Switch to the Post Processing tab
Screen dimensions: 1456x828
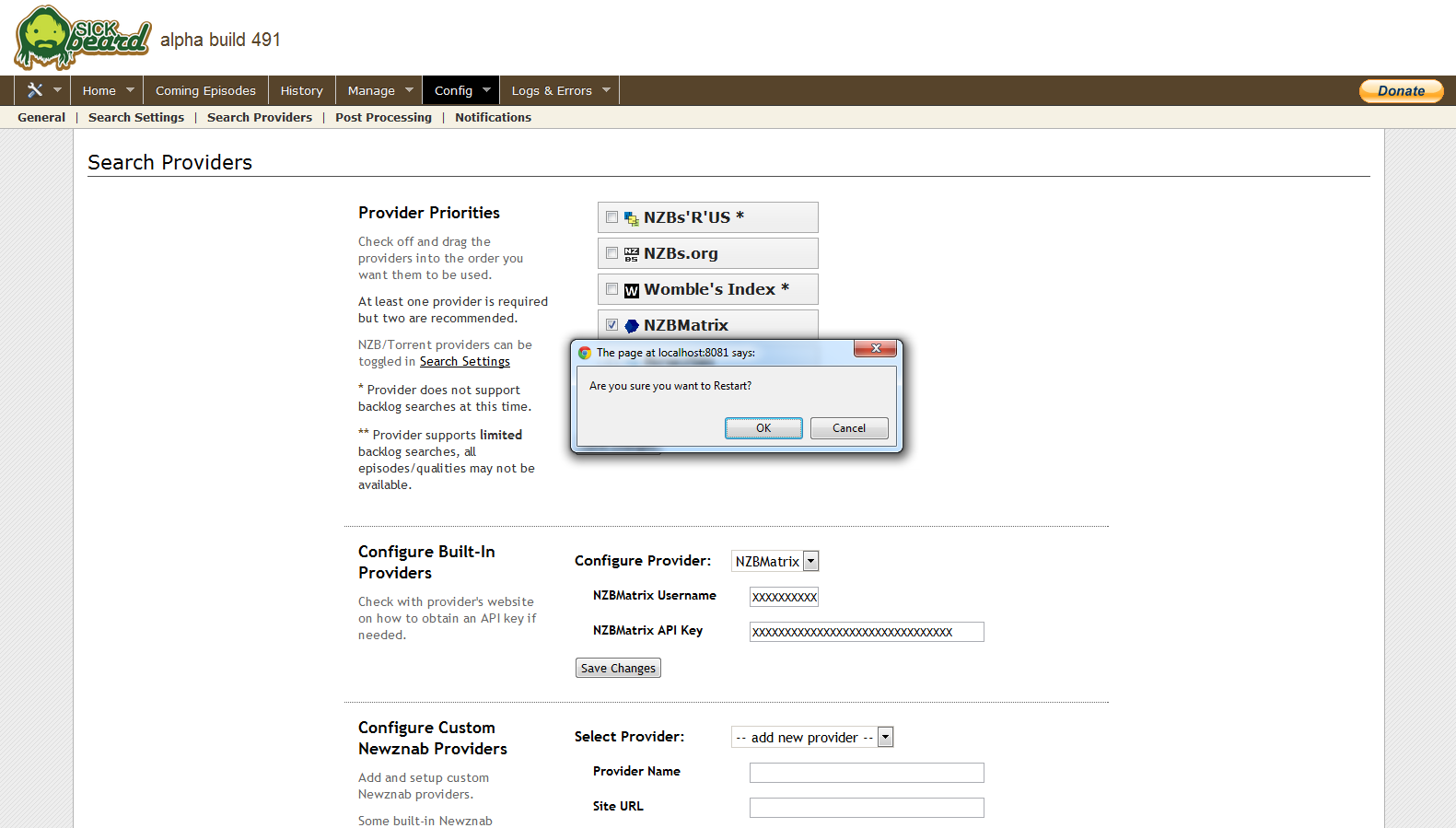[383, 117]
